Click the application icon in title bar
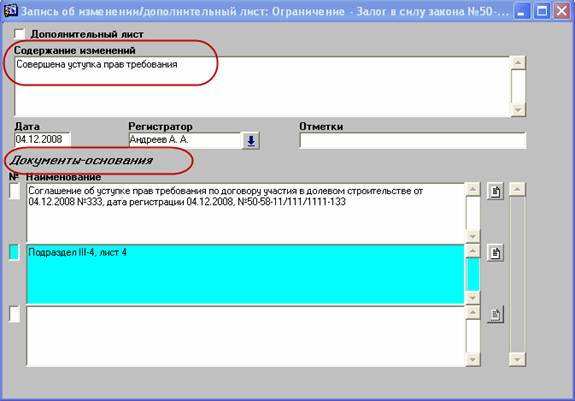Viewport: 575px width, 401px height. click(x=10, y=11)
